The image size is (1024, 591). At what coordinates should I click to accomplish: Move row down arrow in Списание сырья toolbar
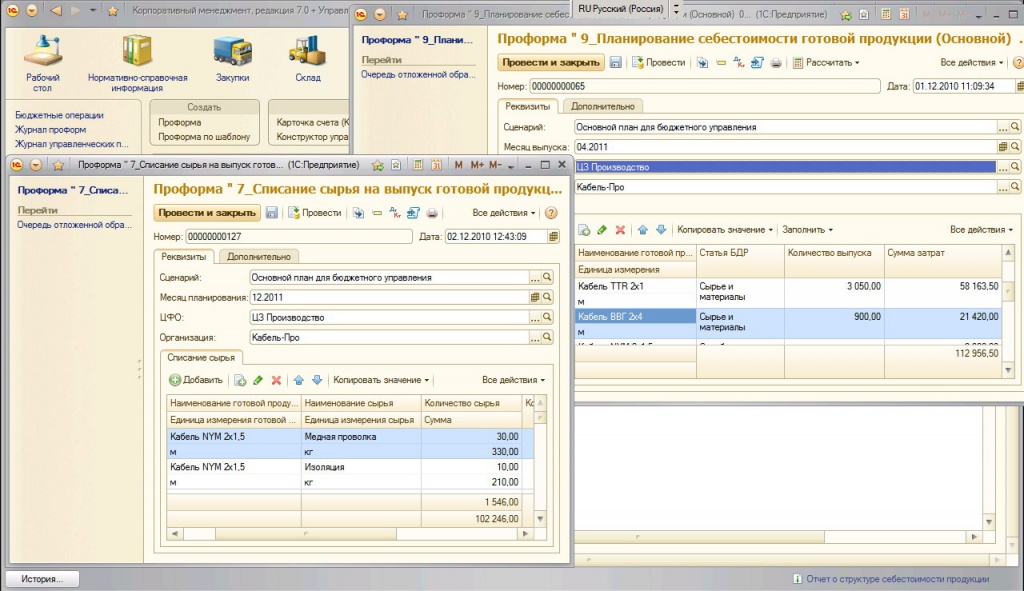(317, 380)
